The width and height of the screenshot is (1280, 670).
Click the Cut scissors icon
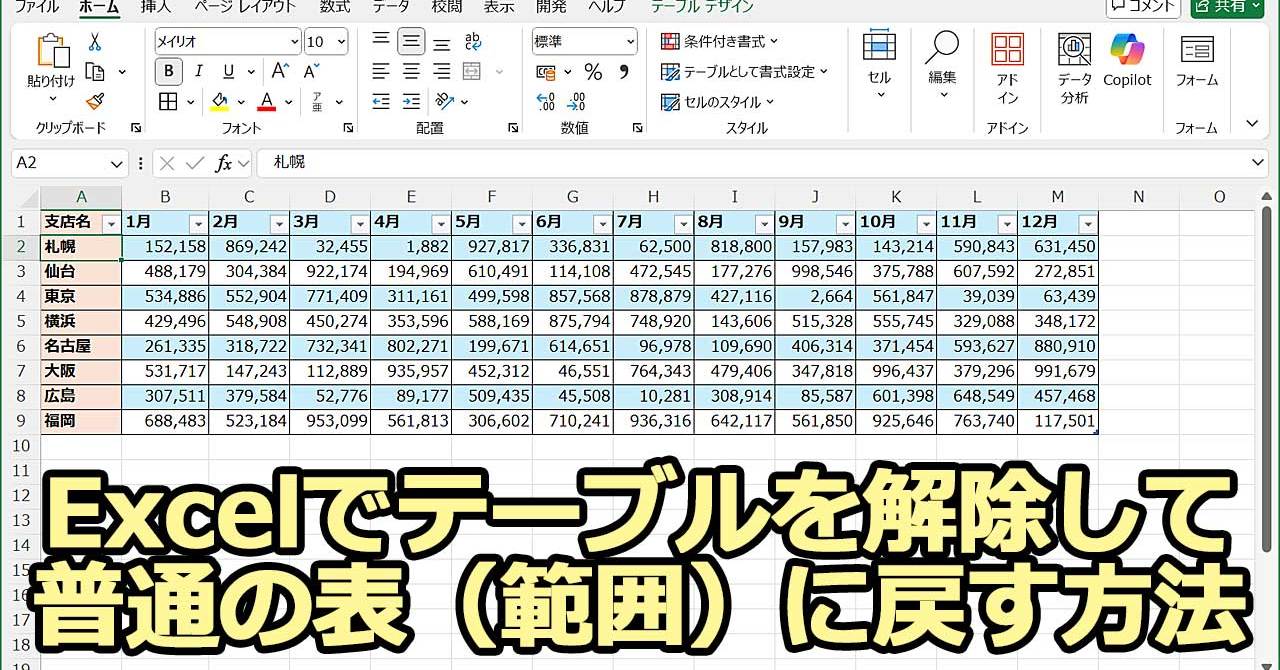coord(95,42)
